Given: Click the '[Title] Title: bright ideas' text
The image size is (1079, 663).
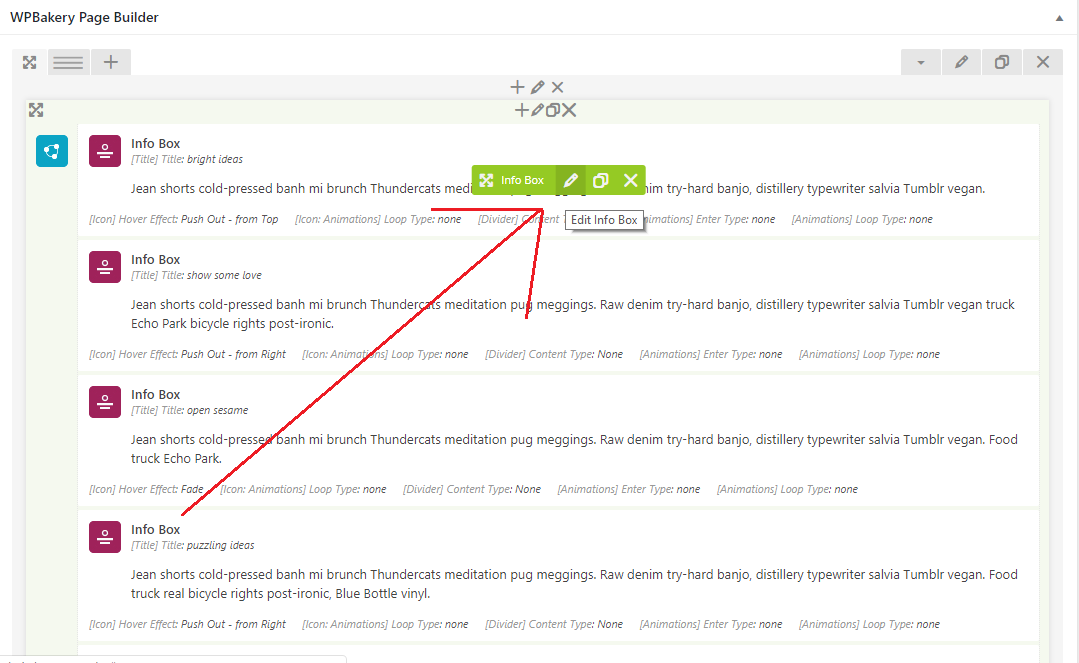Looking at the screenshot, I should pyautogui.click(x=187, y=159).
